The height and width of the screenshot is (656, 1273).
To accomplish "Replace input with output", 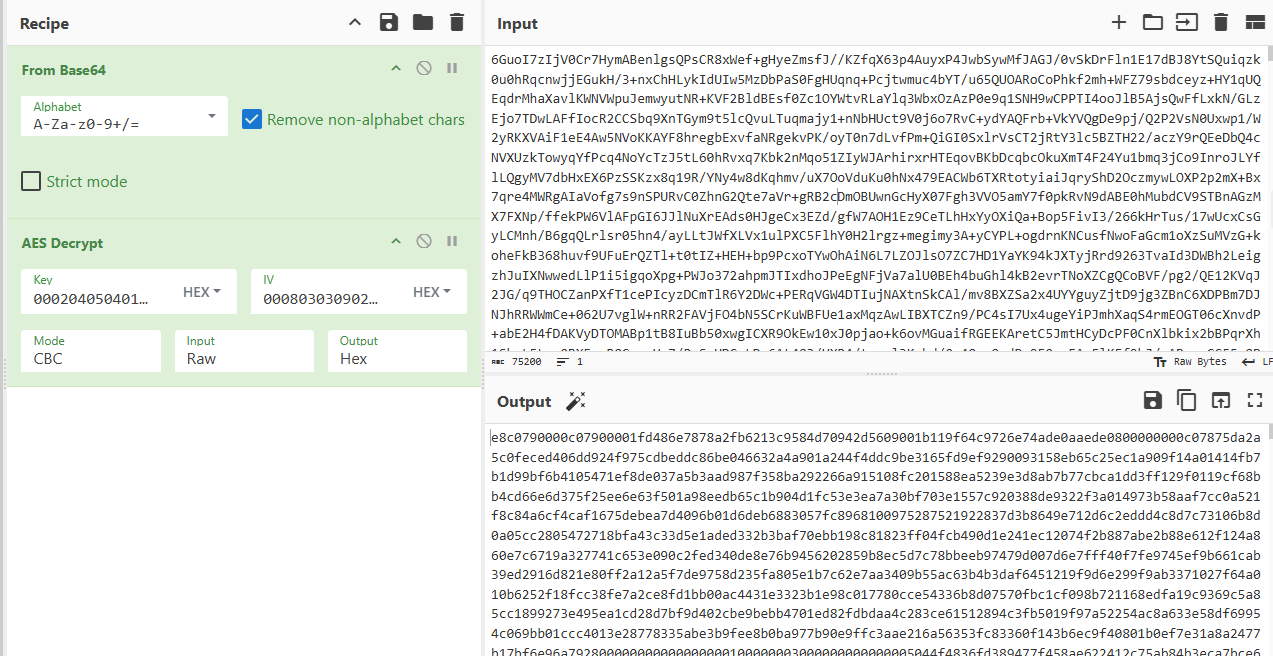I will click(1221, 400).
